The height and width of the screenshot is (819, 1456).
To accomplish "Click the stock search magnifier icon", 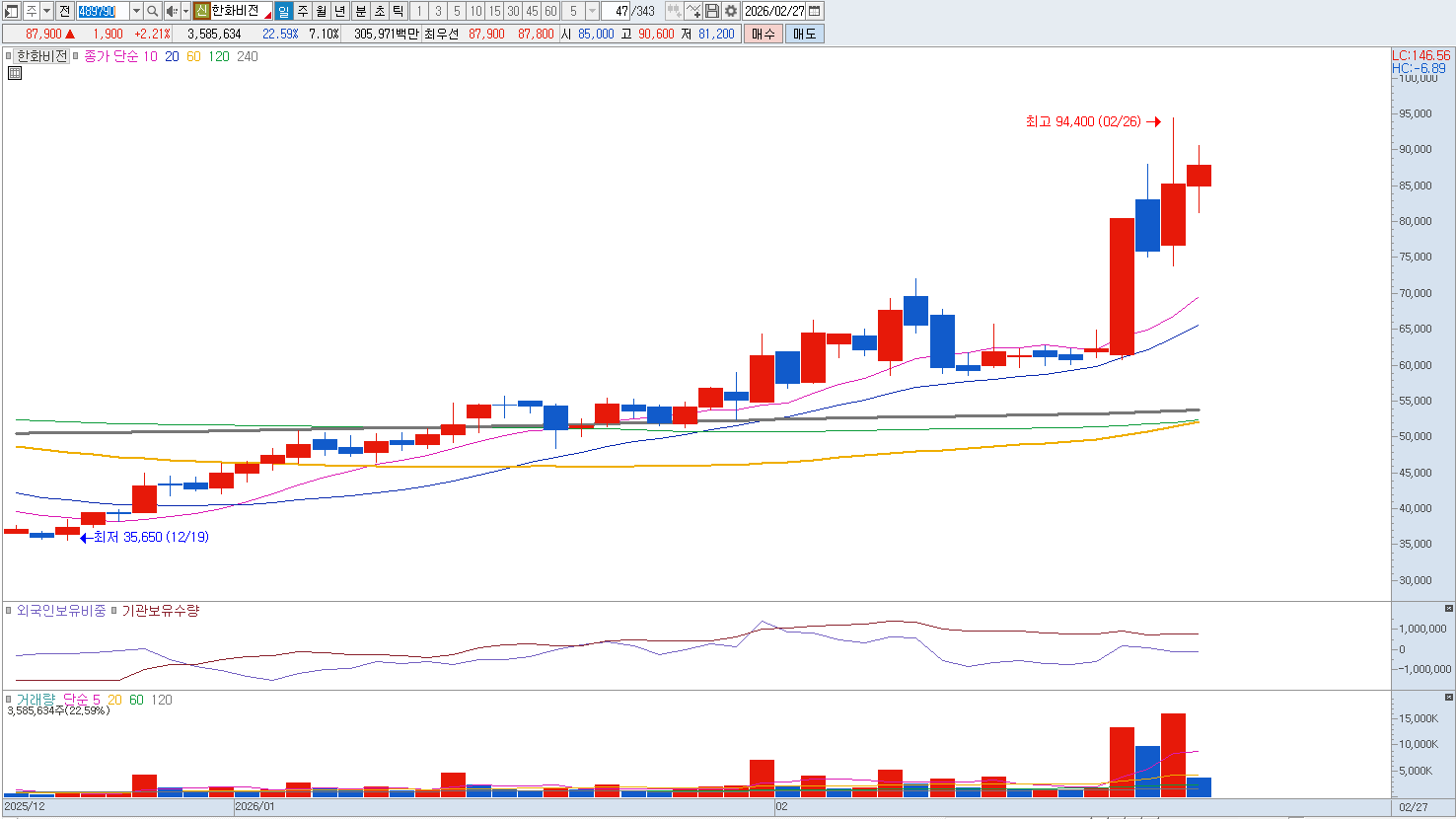I will click(x=153, y=11).
